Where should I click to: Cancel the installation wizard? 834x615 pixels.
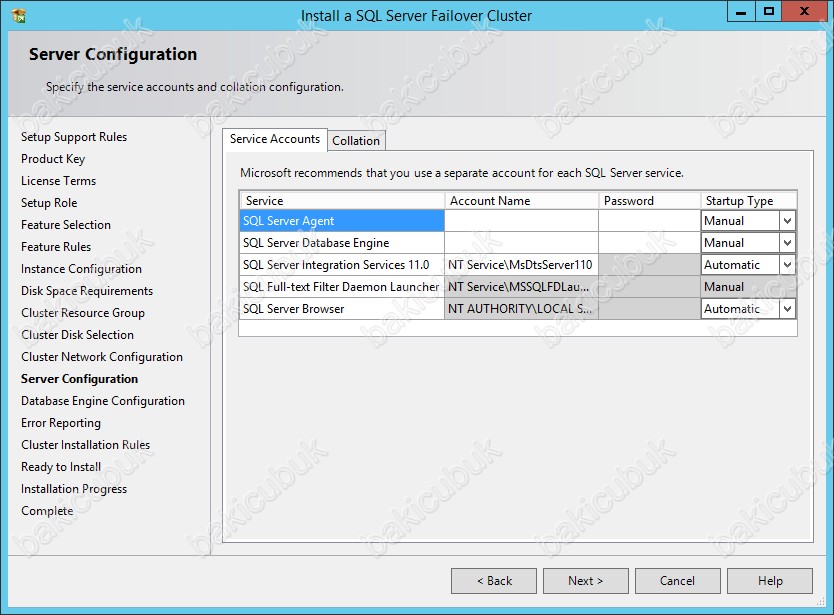[x=678, y=581]
